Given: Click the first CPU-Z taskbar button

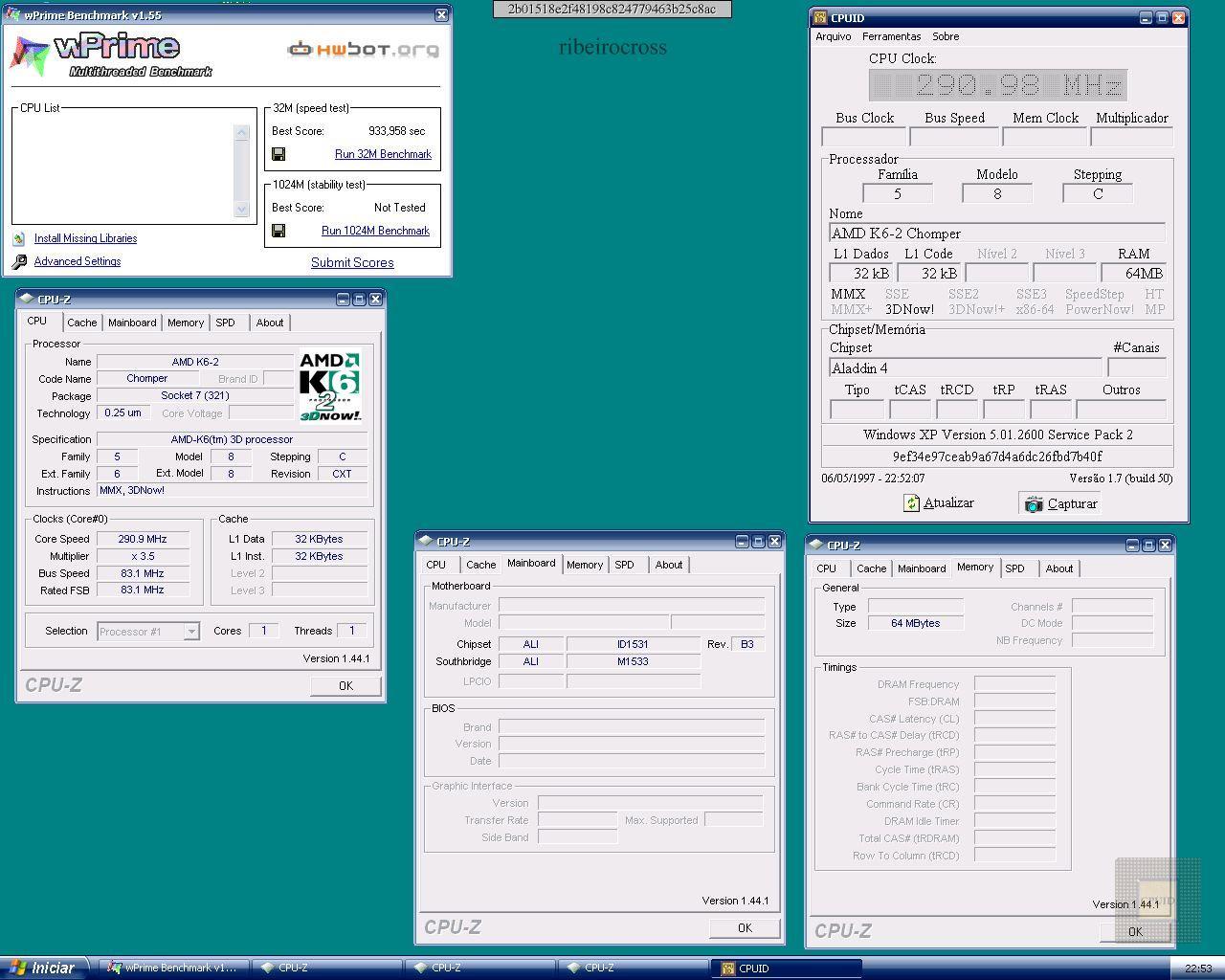Looking at the screenshot, I should [326, 968].
